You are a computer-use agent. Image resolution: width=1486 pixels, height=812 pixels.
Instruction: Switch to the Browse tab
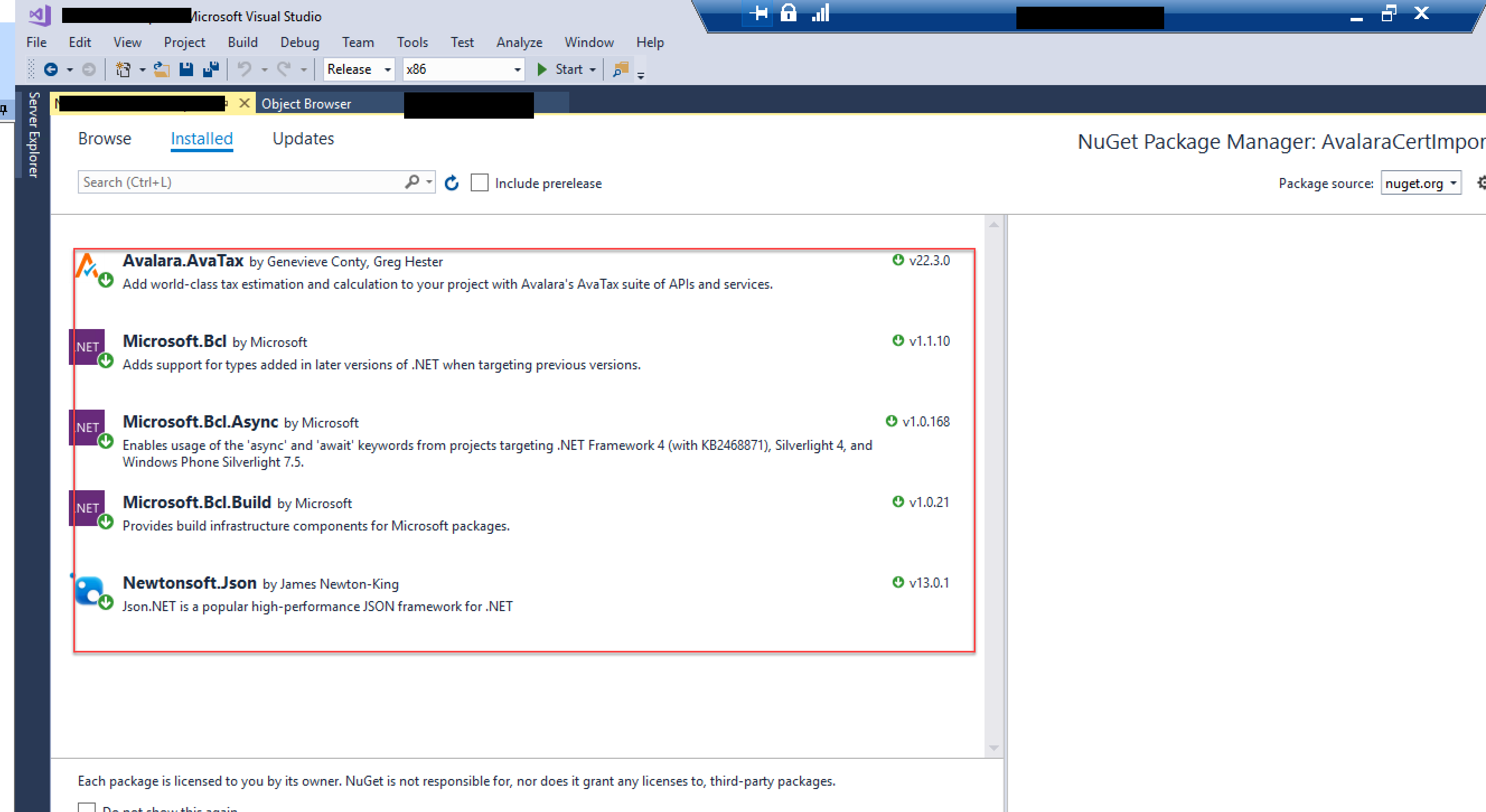[x=105, y=139]
